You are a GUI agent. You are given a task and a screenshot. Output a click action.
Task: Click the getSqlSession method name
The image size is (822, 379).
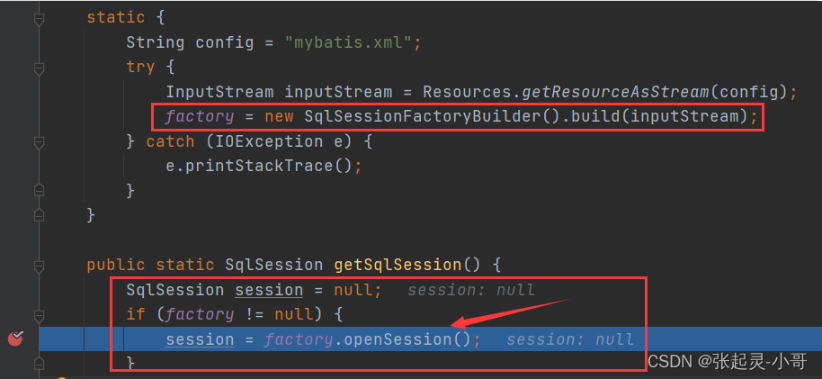click(x=398, y=265)
